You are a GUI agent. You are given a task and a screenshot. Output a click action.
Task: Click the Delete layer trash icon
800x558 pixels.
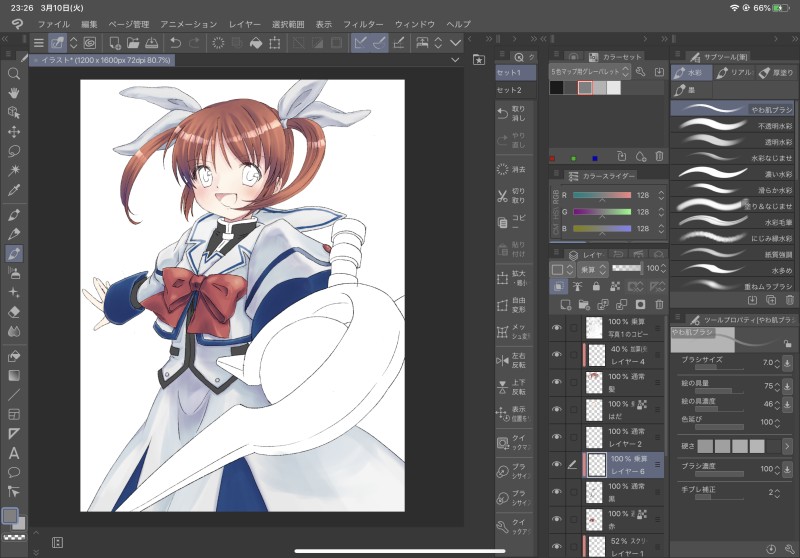659,305
